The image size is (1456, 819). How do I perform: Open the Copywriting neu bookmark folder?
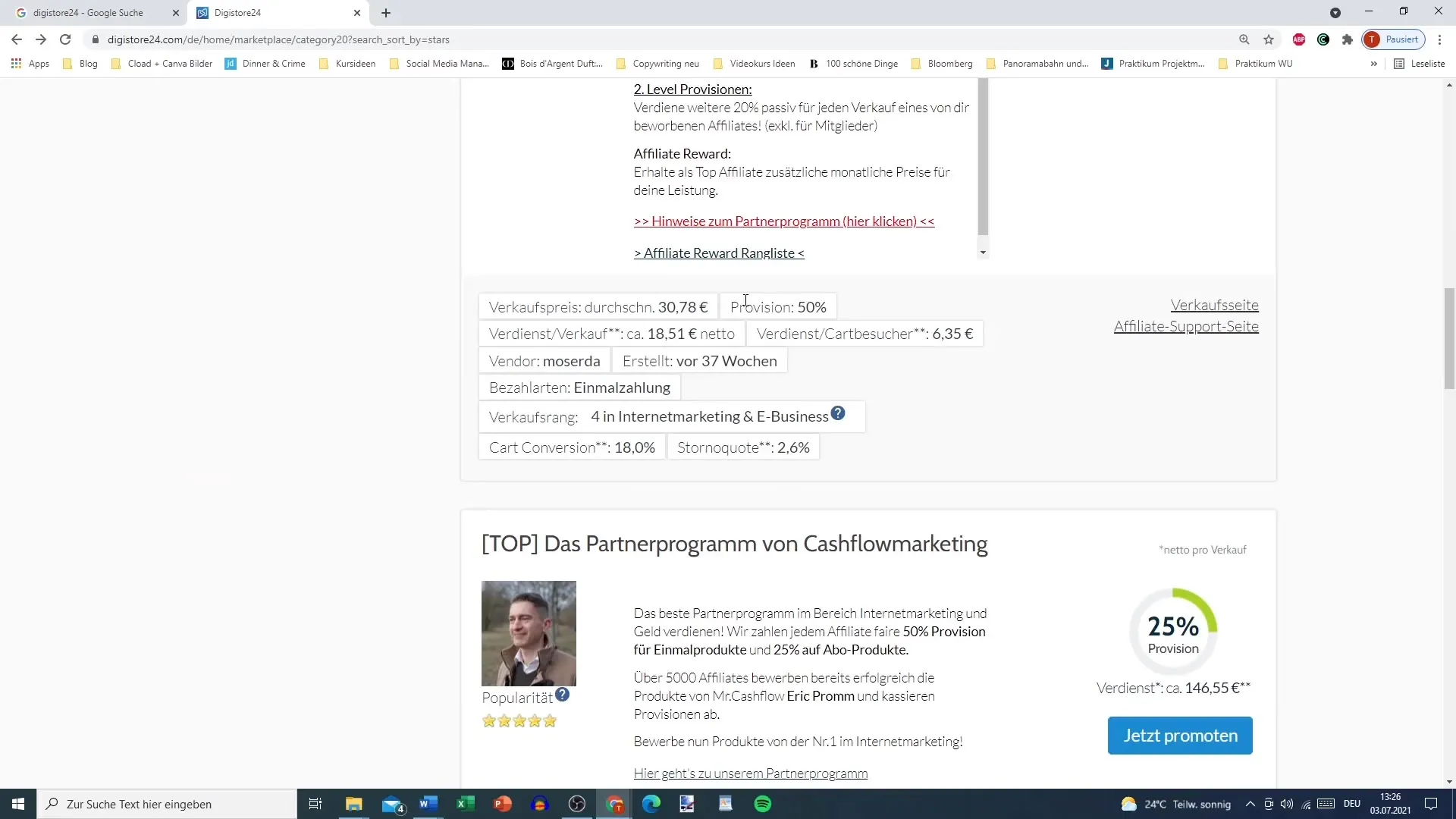[x=657, y=64]
